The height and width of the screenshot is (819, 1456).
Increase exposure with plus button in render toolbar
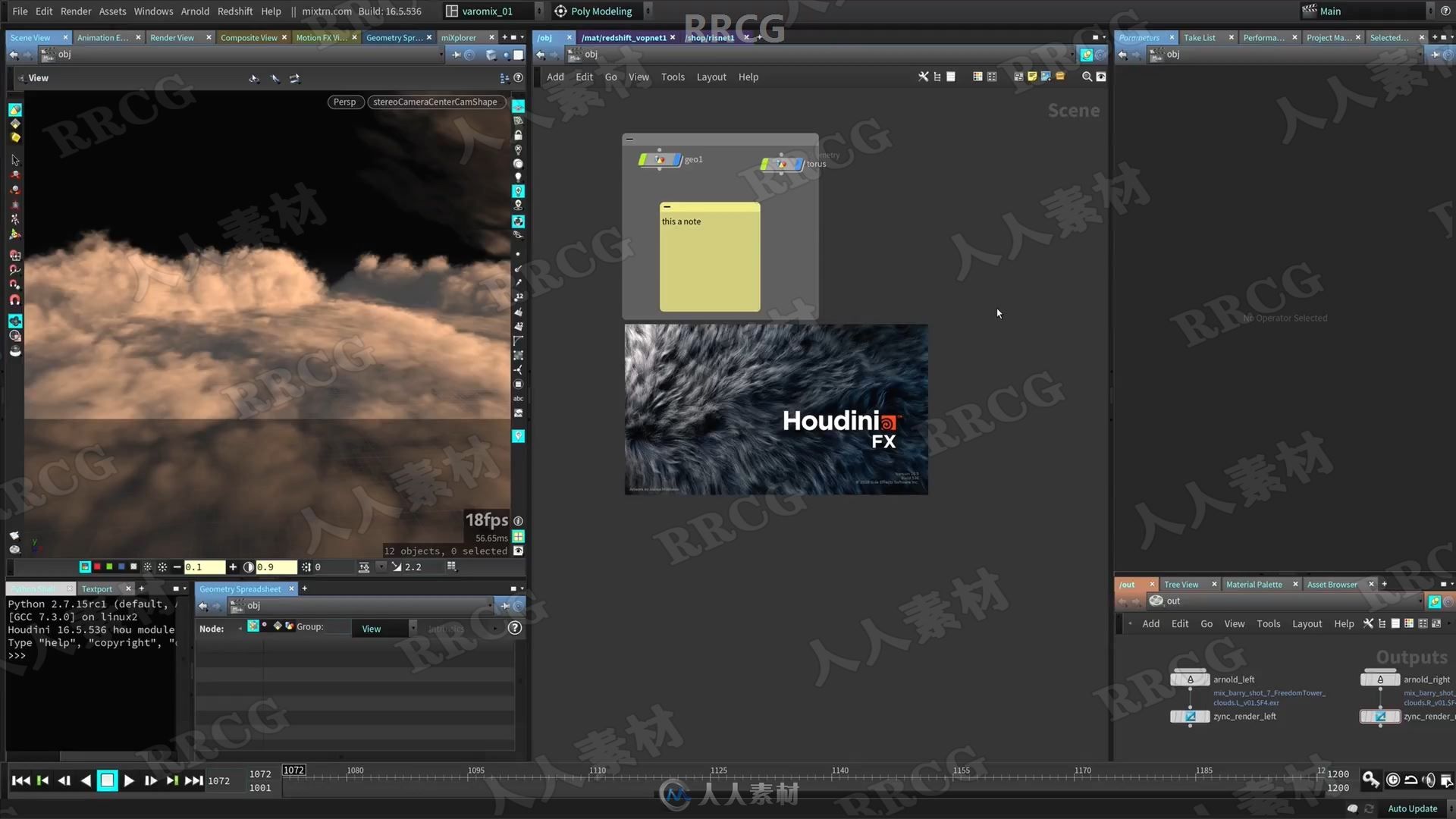pyautogui.click(x=233, y=567)
